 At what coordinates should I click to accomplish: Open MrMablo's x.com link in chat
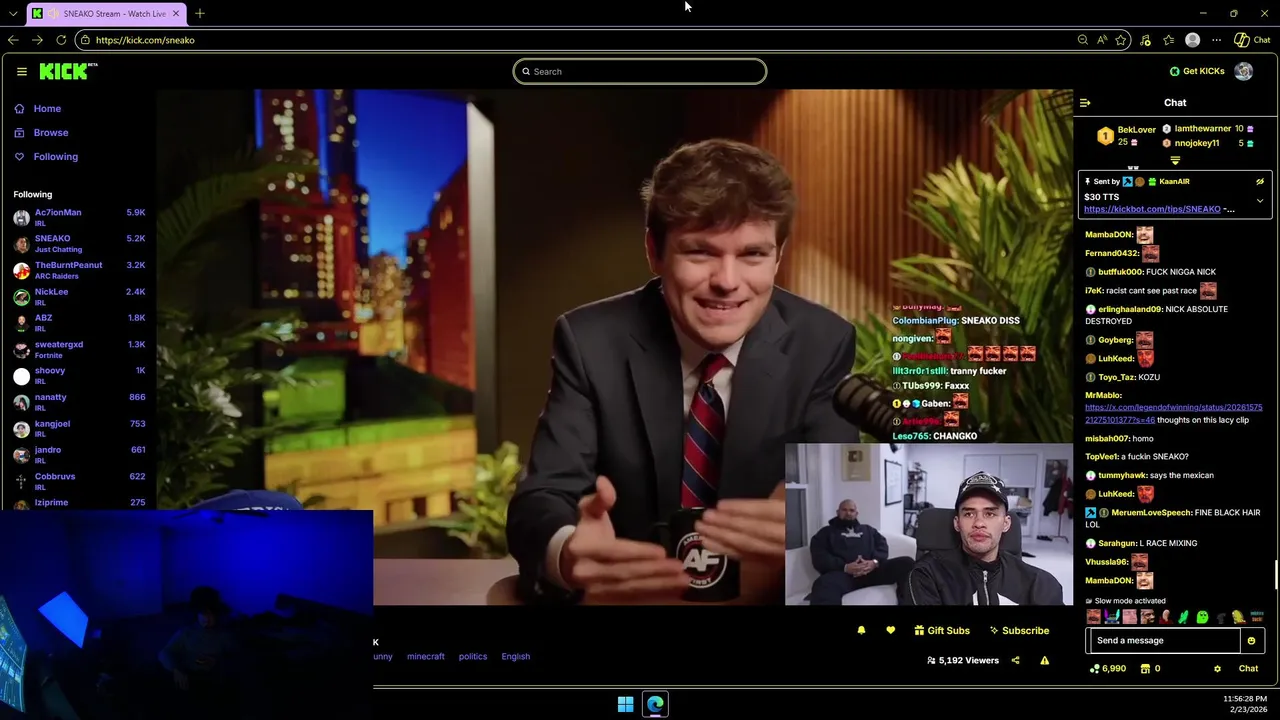click(x=1173, y=414)
